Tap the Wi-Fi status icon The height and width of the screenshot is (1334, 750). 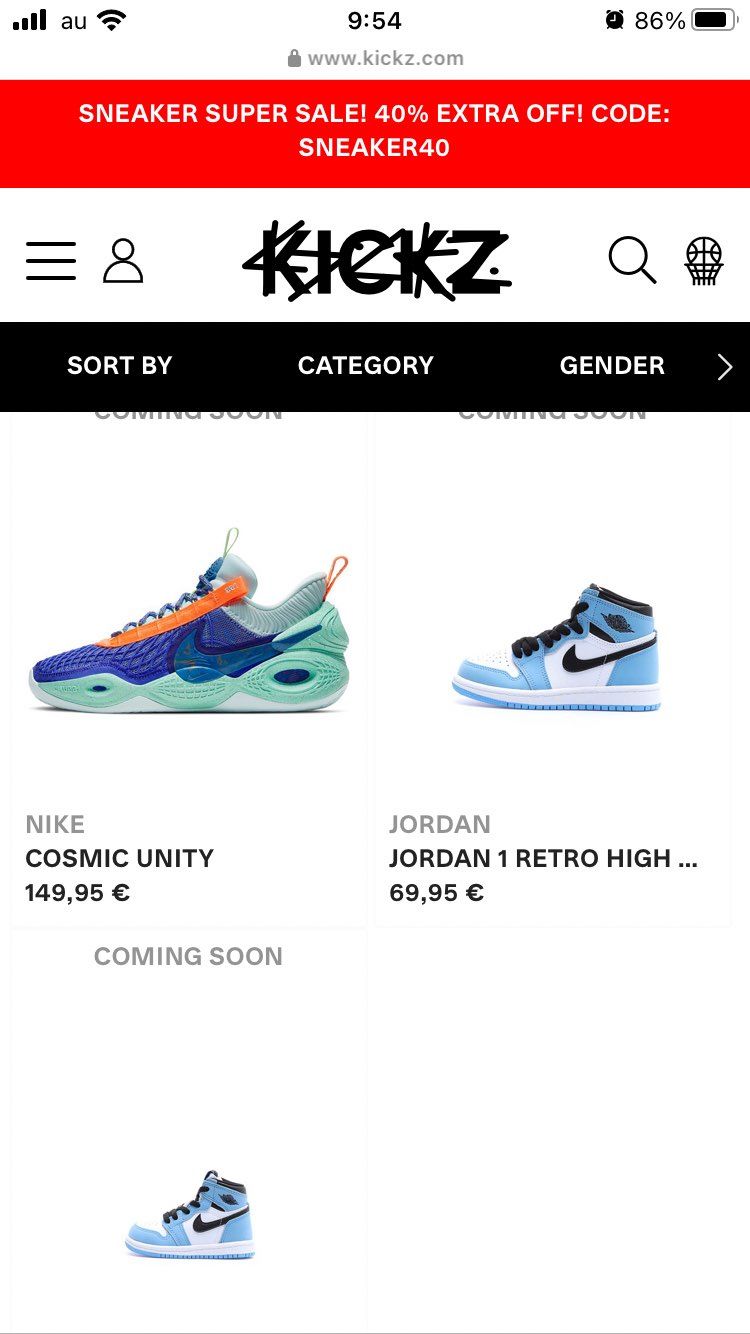112,20
